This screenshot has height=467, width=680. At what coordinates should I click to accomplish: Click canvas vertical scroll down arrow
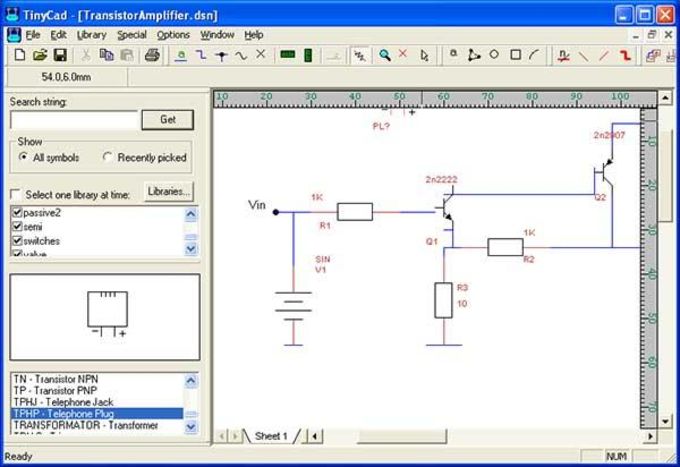[x=665, y=421]
